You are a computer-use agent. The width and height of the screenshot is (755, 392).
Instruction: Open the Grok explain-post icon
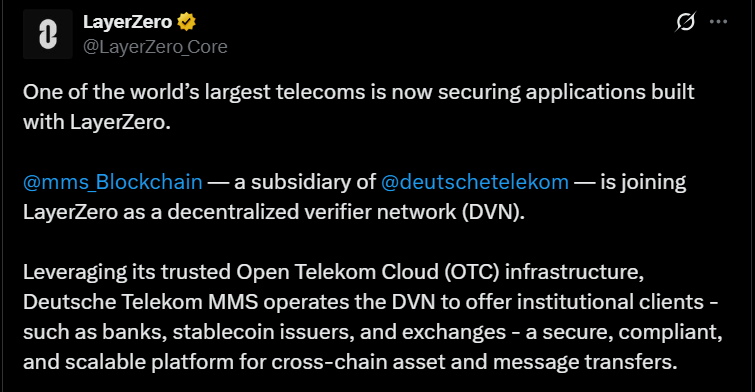(x=685, y=22)
